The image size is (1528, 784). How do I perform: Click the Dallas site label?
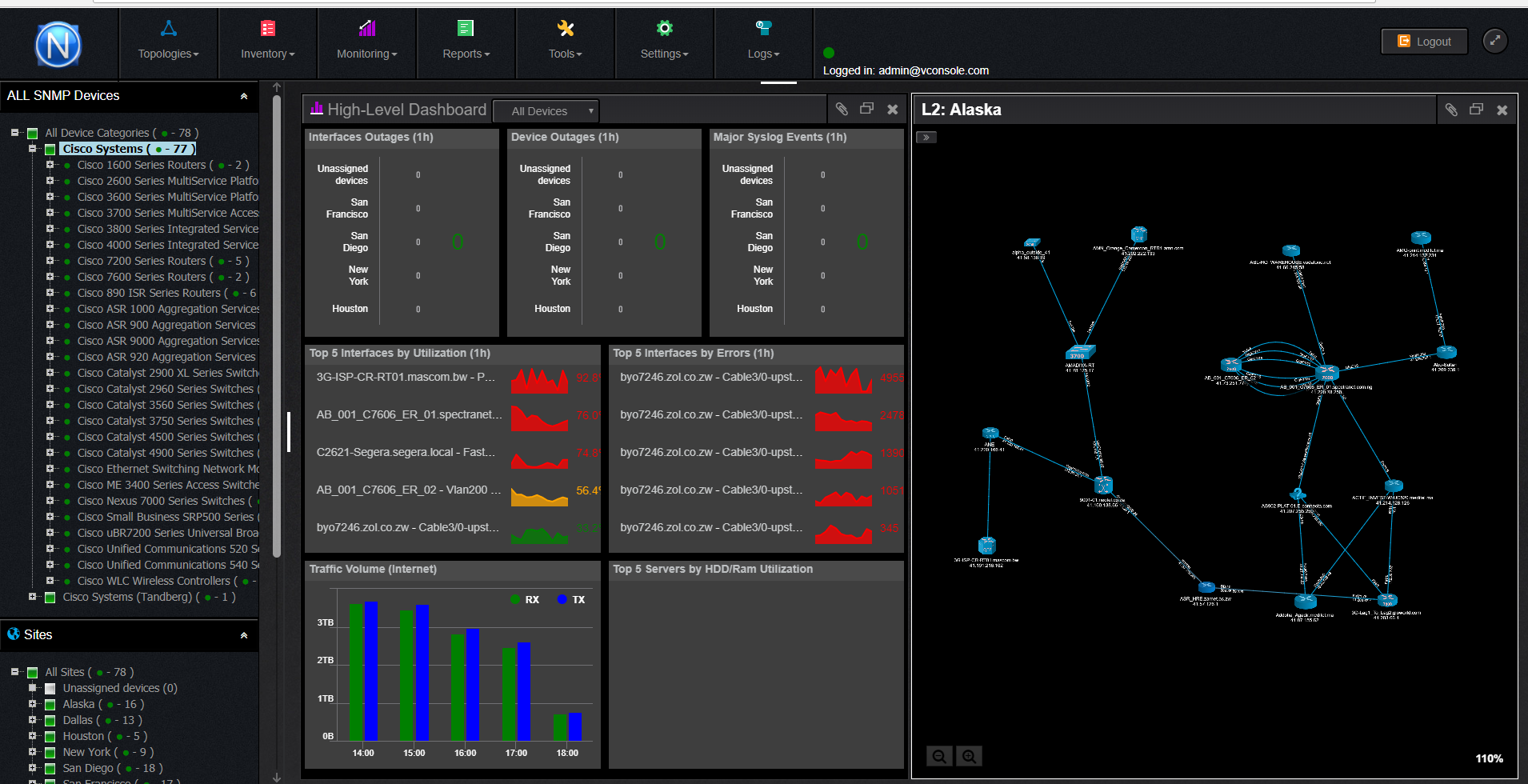78,720
